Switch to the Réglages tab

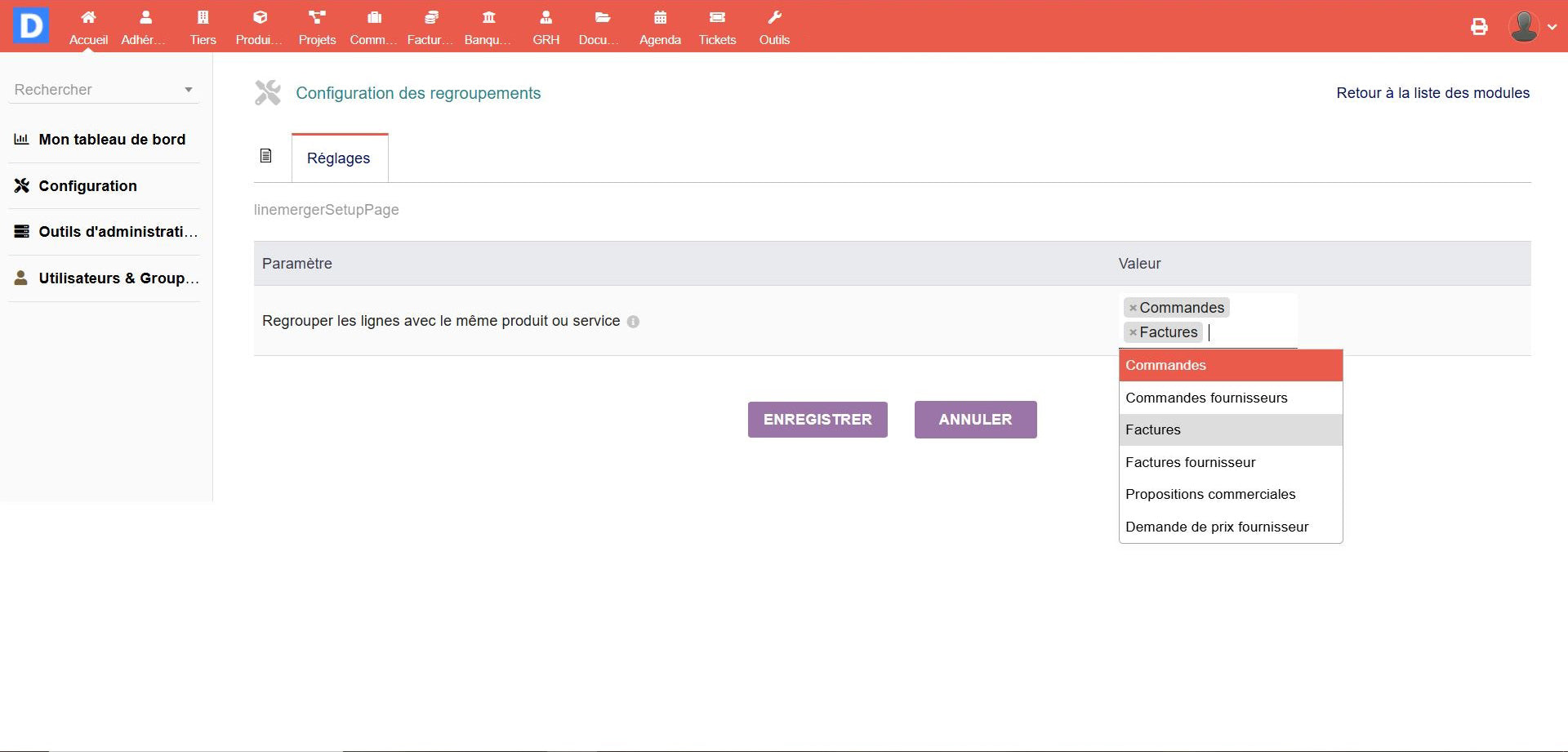coord(338,158)
